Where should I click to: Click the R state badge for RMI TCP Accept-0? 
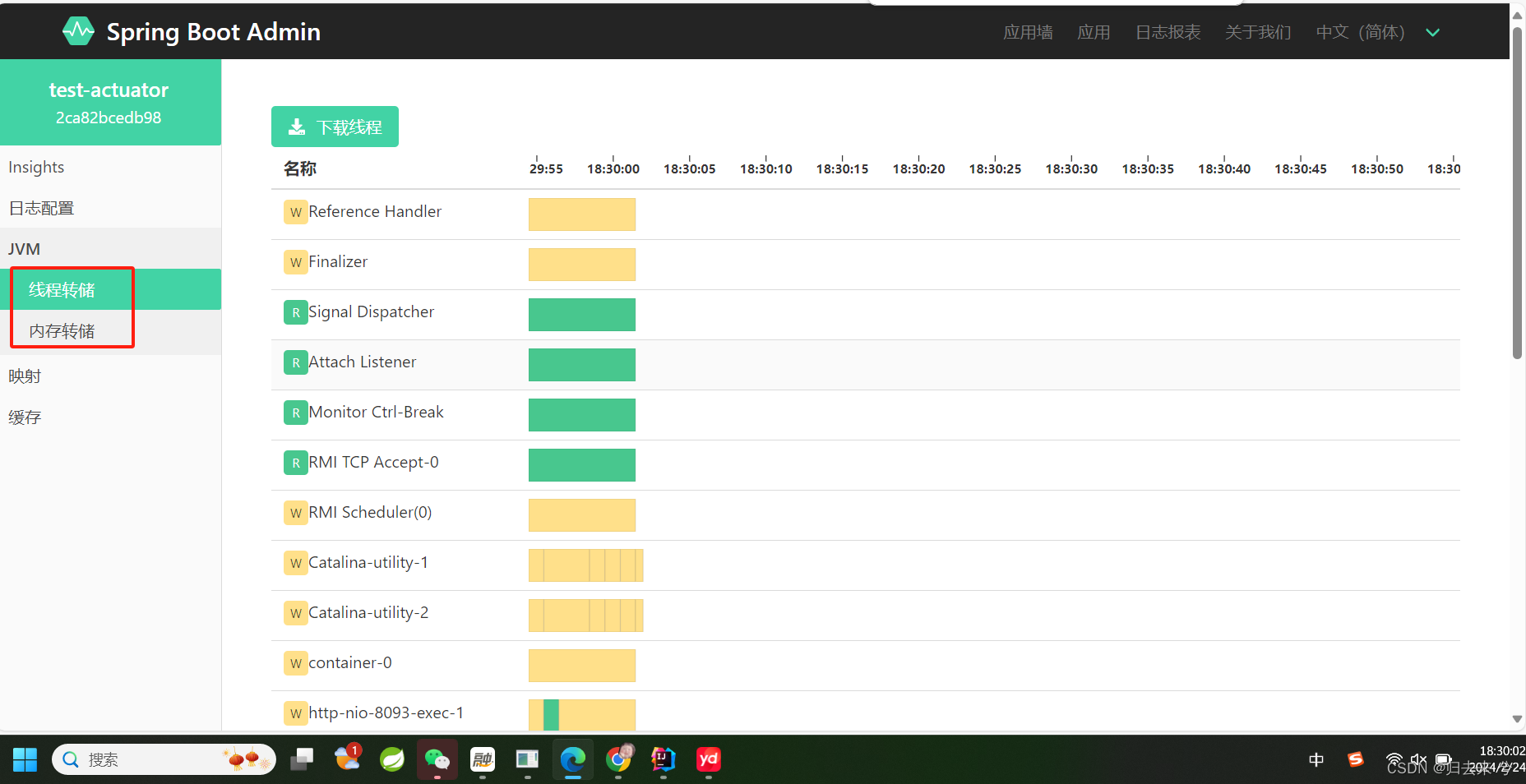[x=295, y=463]
